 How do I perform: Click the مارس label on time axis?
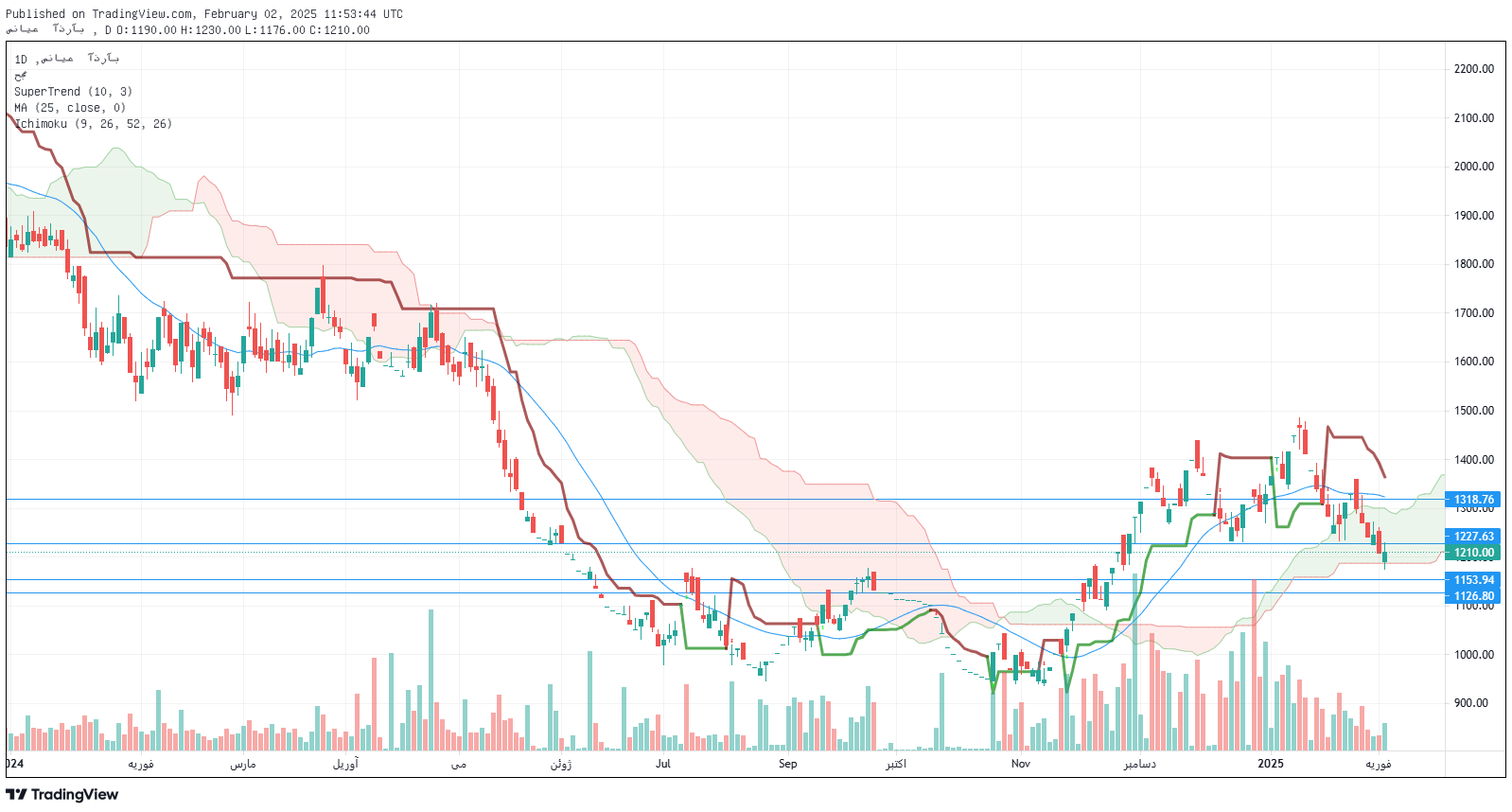243,764
